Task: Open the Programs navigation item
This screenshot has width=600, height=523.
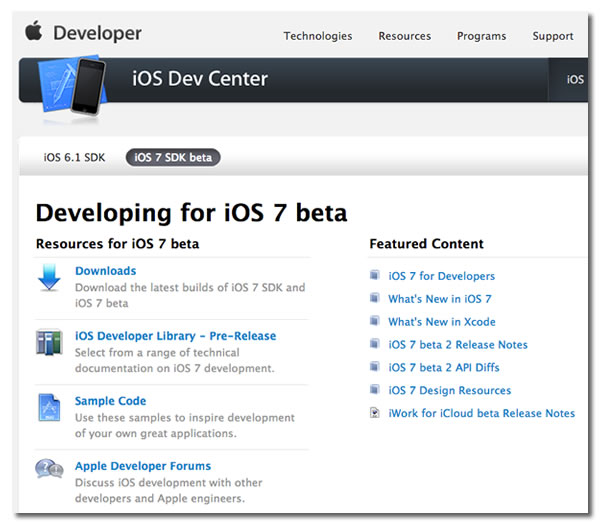Action: [481, 36]
